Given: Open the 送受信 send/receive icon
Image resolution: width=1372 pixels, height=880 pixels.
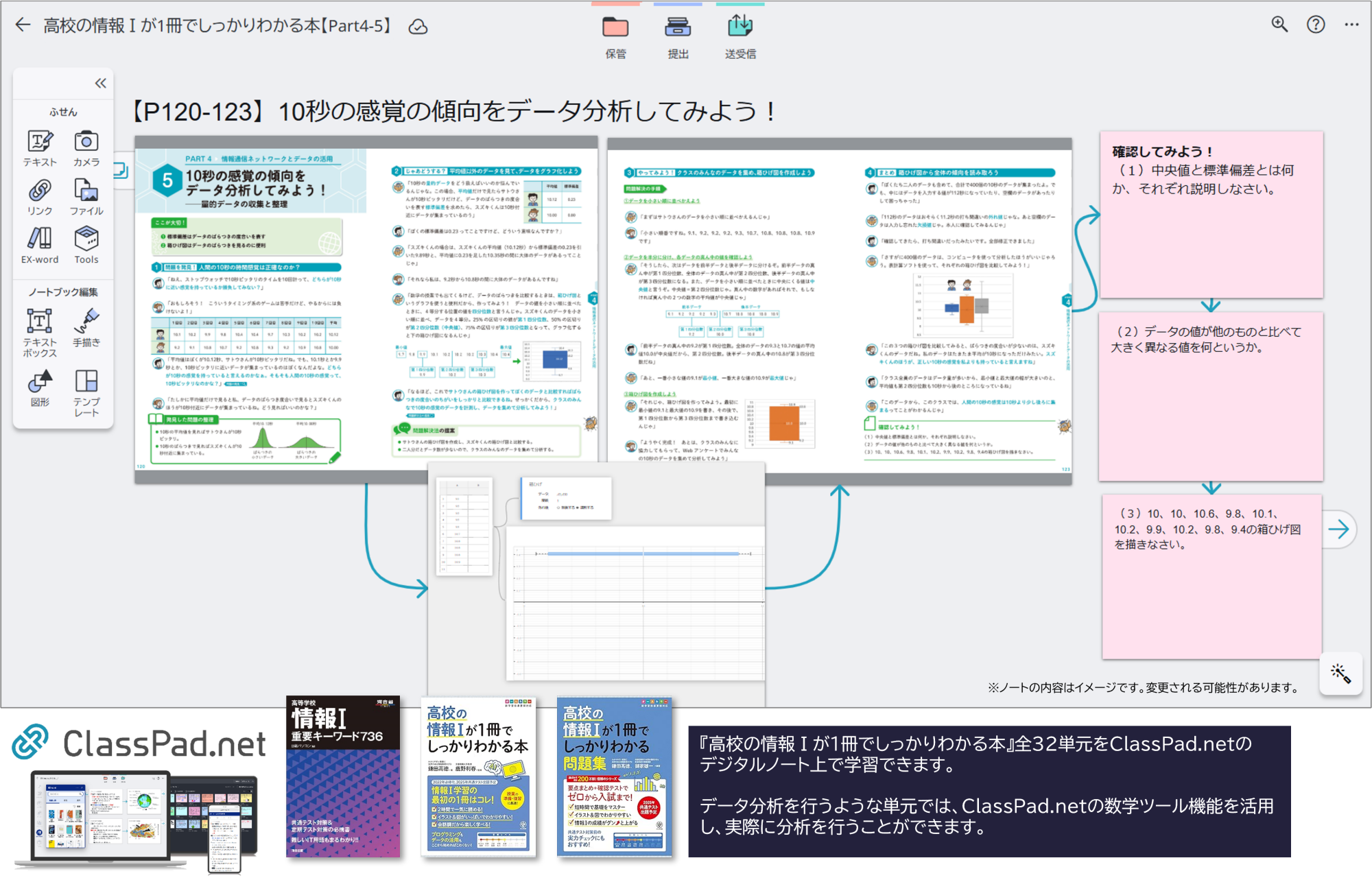Looking at the screenshot, I should [740, 38].
